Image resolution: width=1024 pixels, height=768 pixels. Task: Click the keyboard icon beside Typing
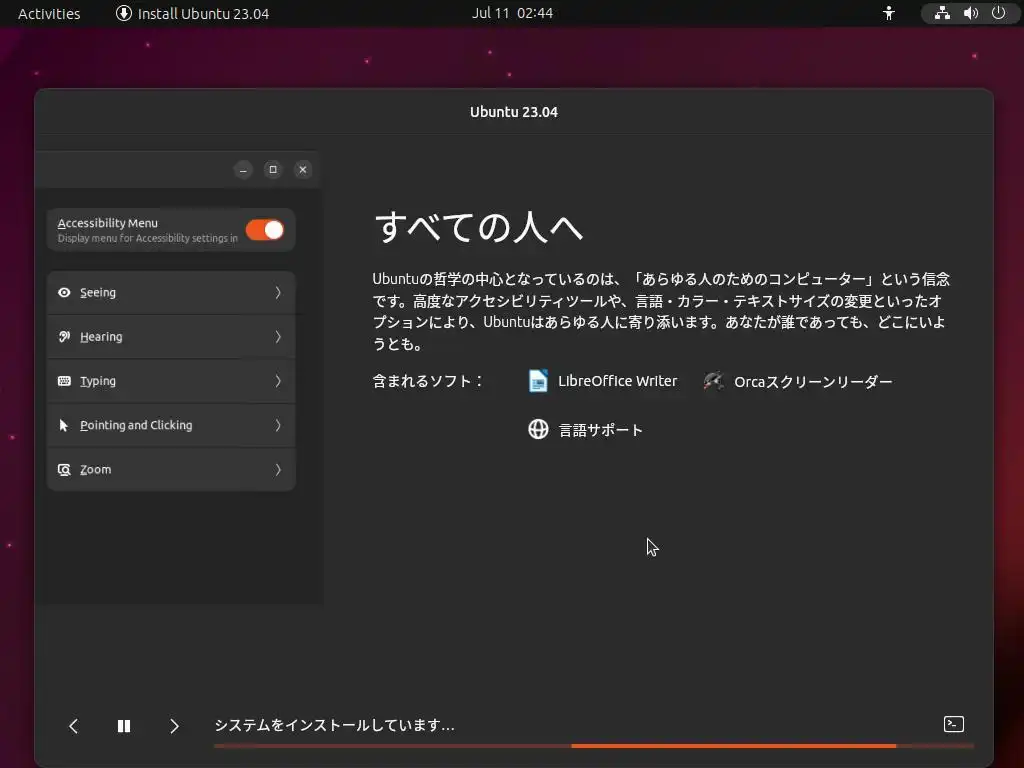(x=64, y=381)
